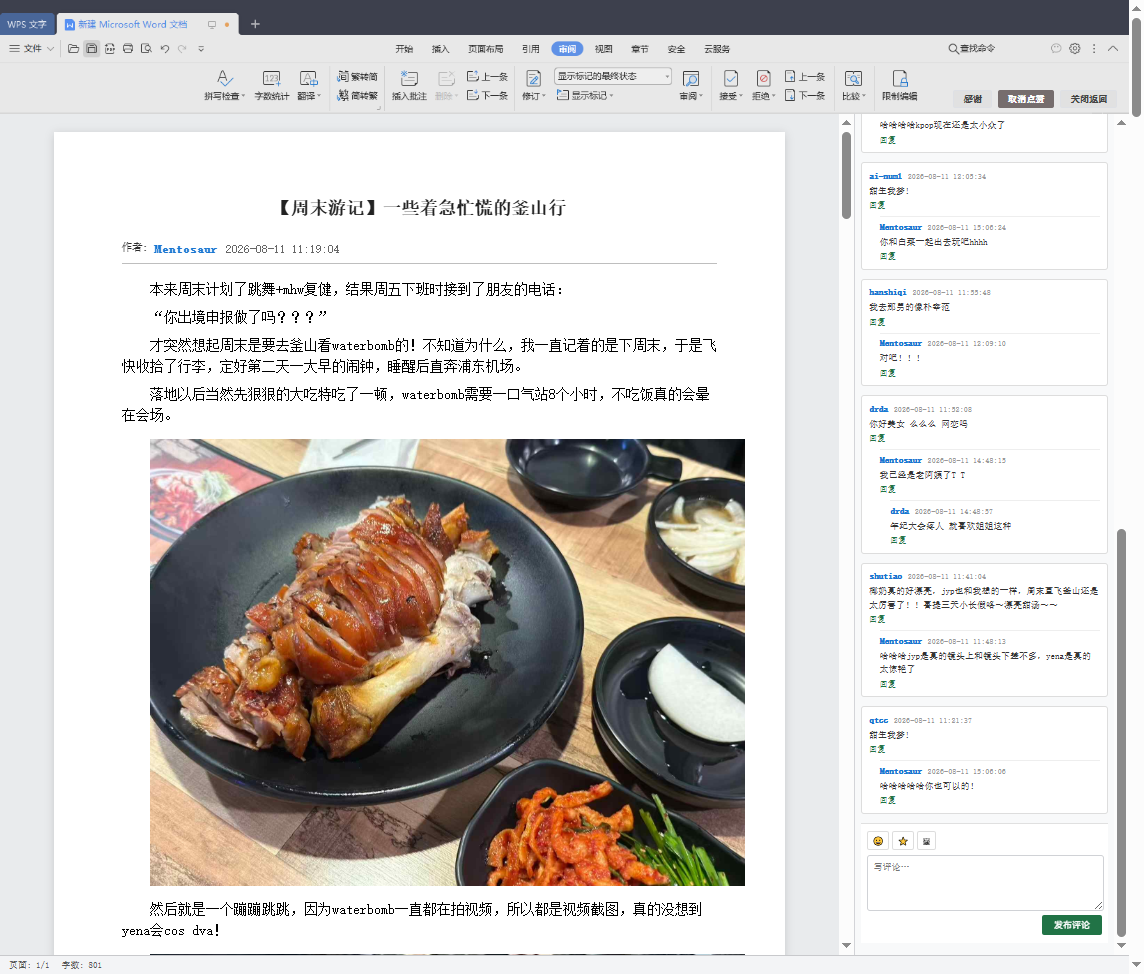The width and height of the screenshot is (1144, 974).
Task: Click the save icon in quick toolbar
Action: pos(91,48)
